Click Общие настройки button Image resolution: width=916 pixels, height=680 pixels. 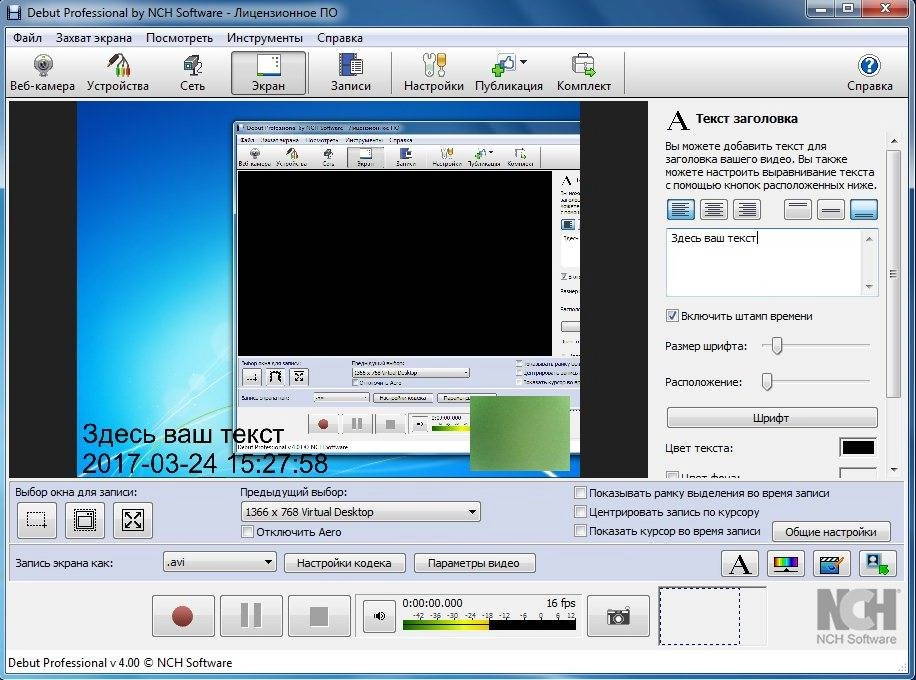(831, 532)
